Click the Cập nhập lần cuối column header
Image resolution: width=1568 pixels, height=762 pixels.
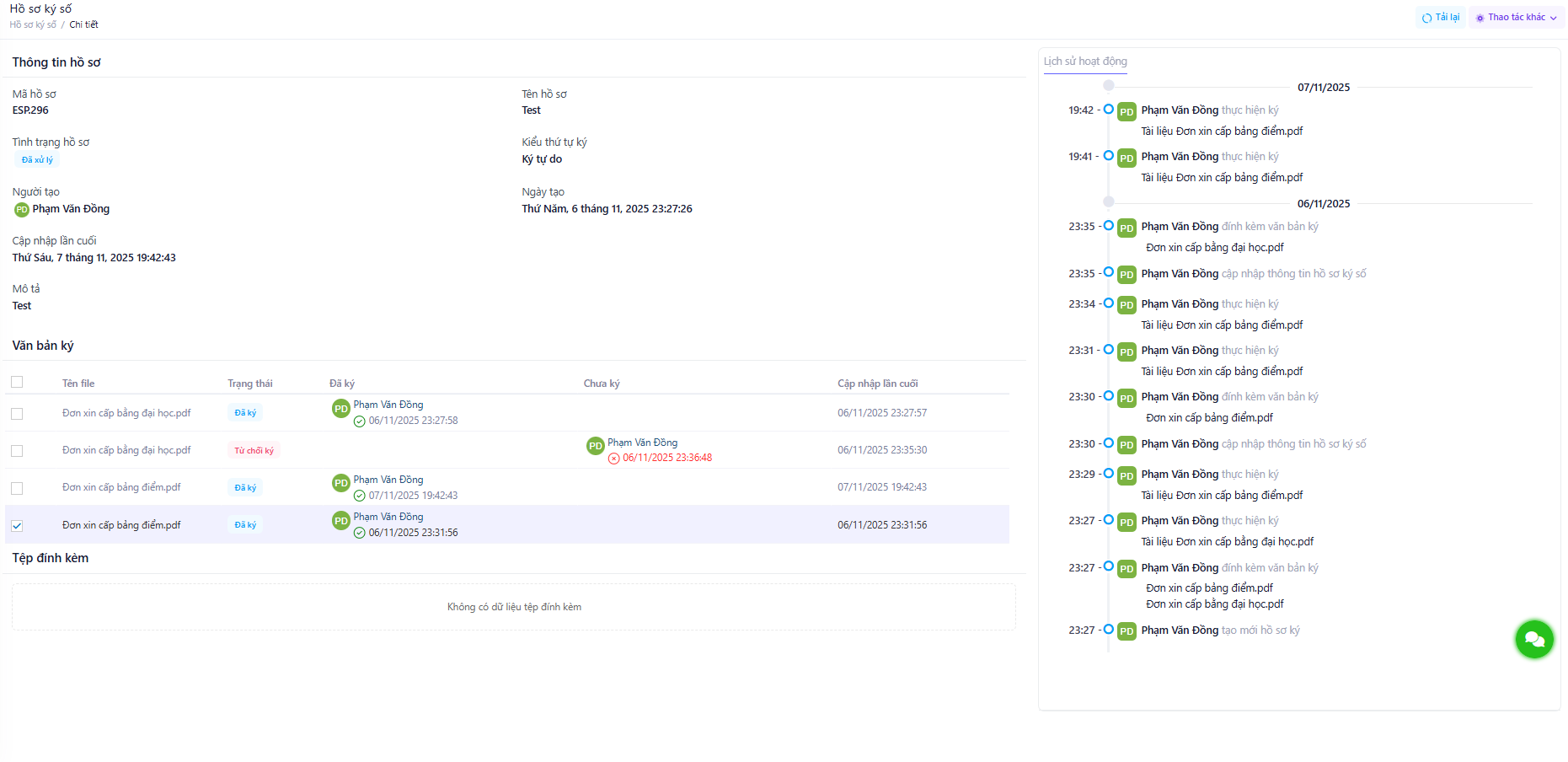tap(877, 384)
